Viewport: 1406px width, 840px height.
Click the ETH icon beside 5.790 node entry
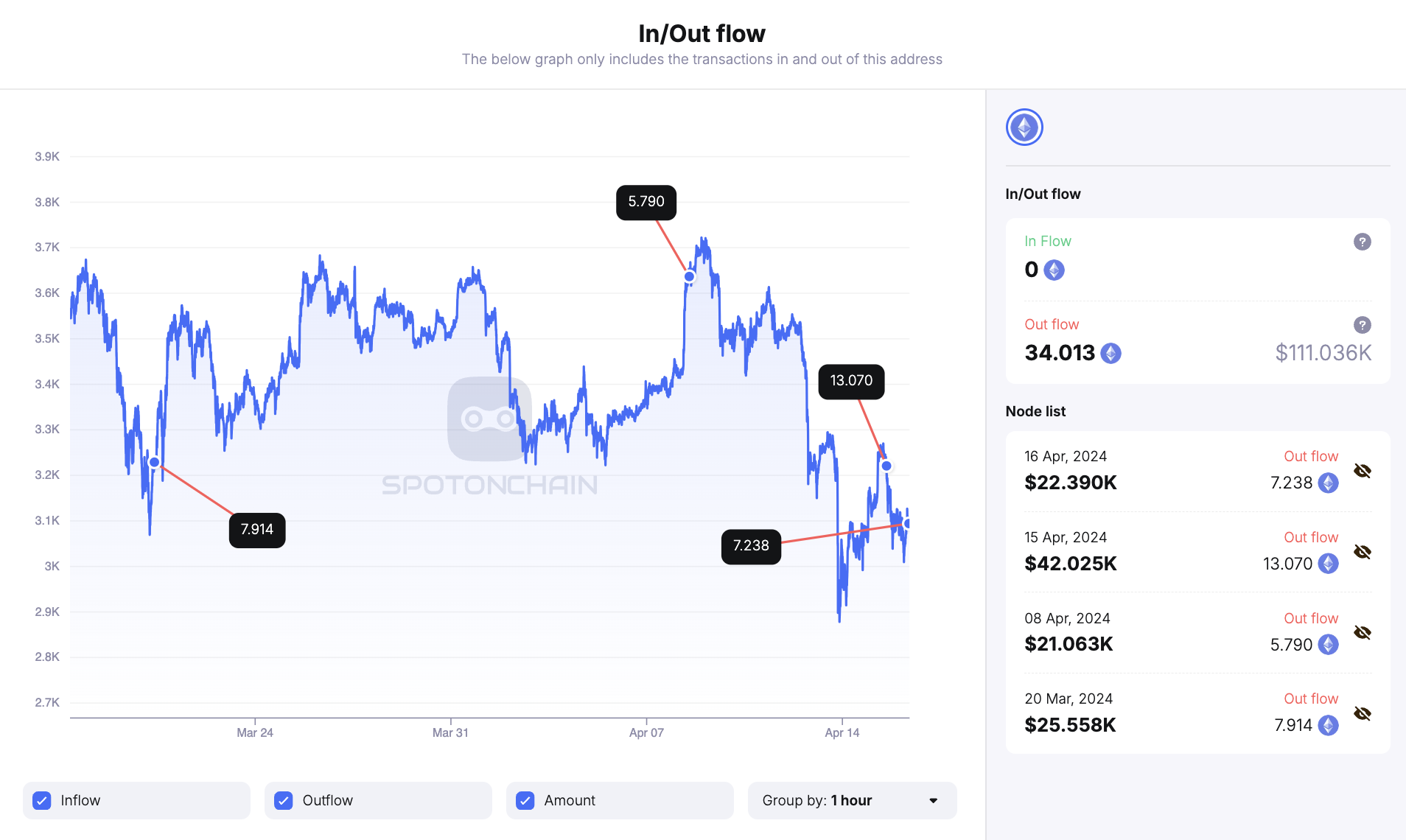tap(1328, 644)
